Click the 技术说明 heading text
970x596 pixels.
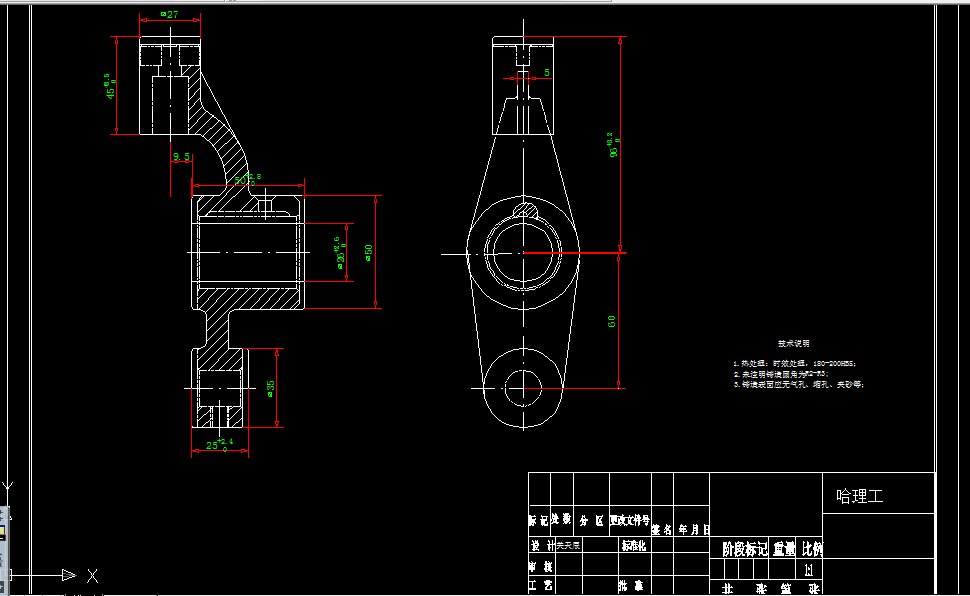(794, 343)
